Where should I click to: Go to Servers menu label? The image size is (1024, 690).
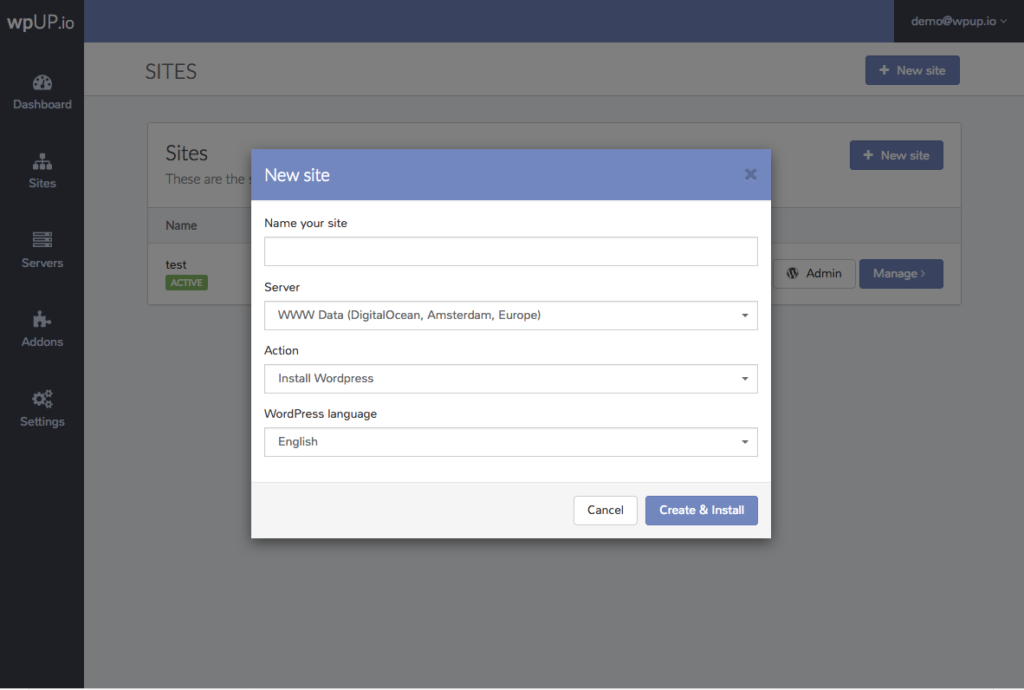pos(42,263)
